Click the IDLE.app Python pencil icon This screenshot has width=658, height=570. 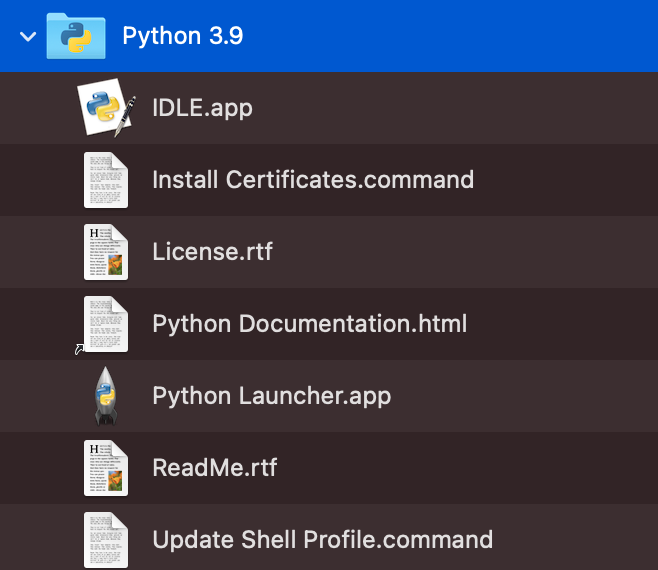coord(107,108)
